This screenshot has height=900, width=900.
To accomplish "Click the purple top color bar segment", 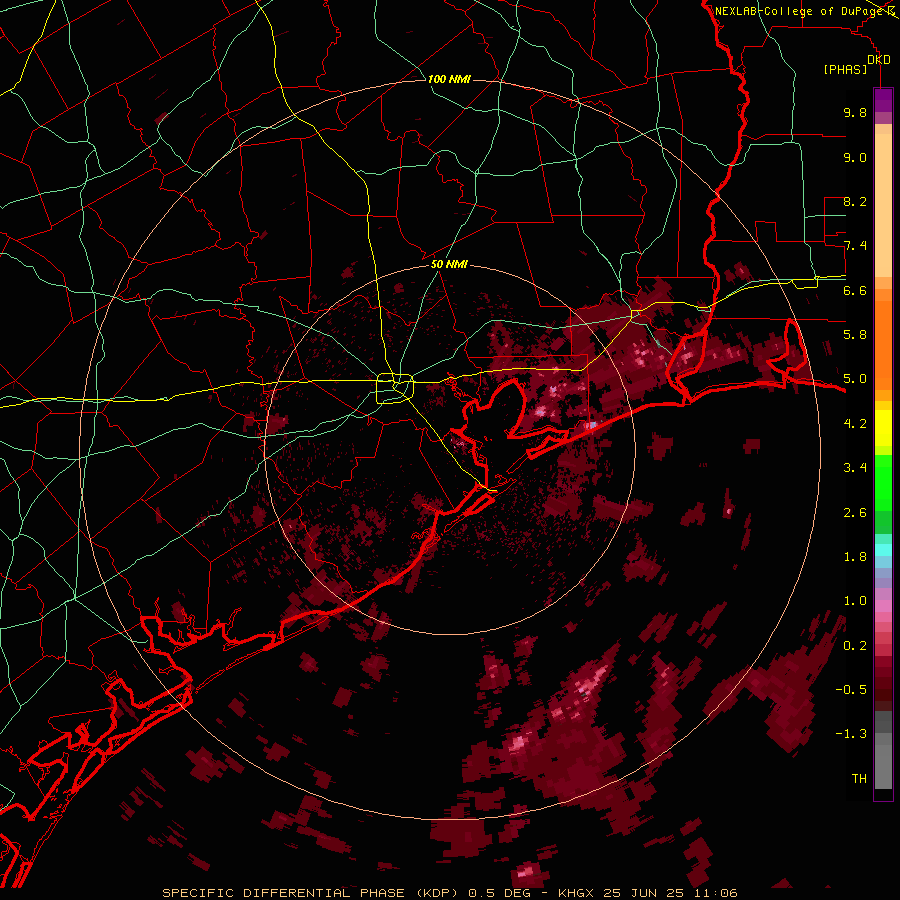I will click(x=883, y=100).
